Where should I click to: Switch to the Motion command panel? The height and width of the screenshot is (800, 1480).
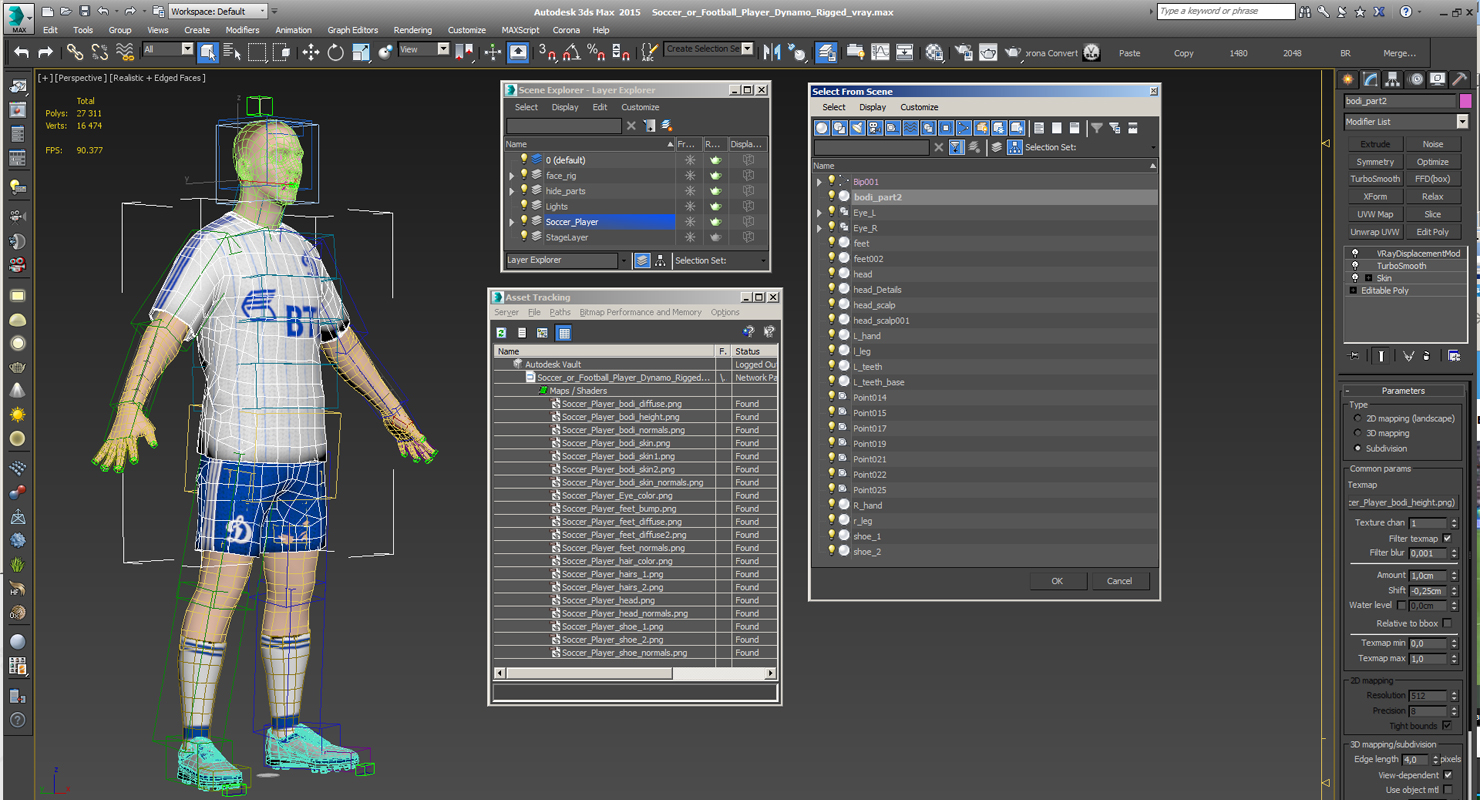point(1416,79)
